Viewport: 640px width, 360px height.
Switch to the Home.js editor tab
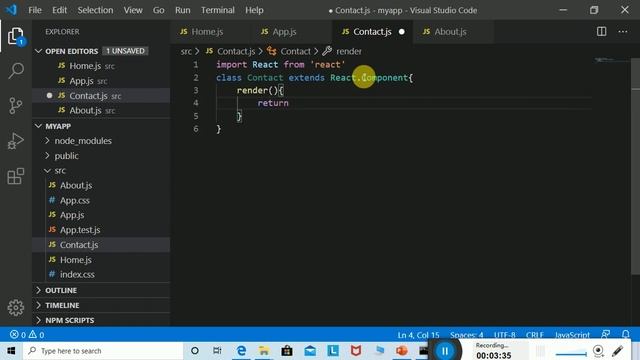click(x=210, y=32)
